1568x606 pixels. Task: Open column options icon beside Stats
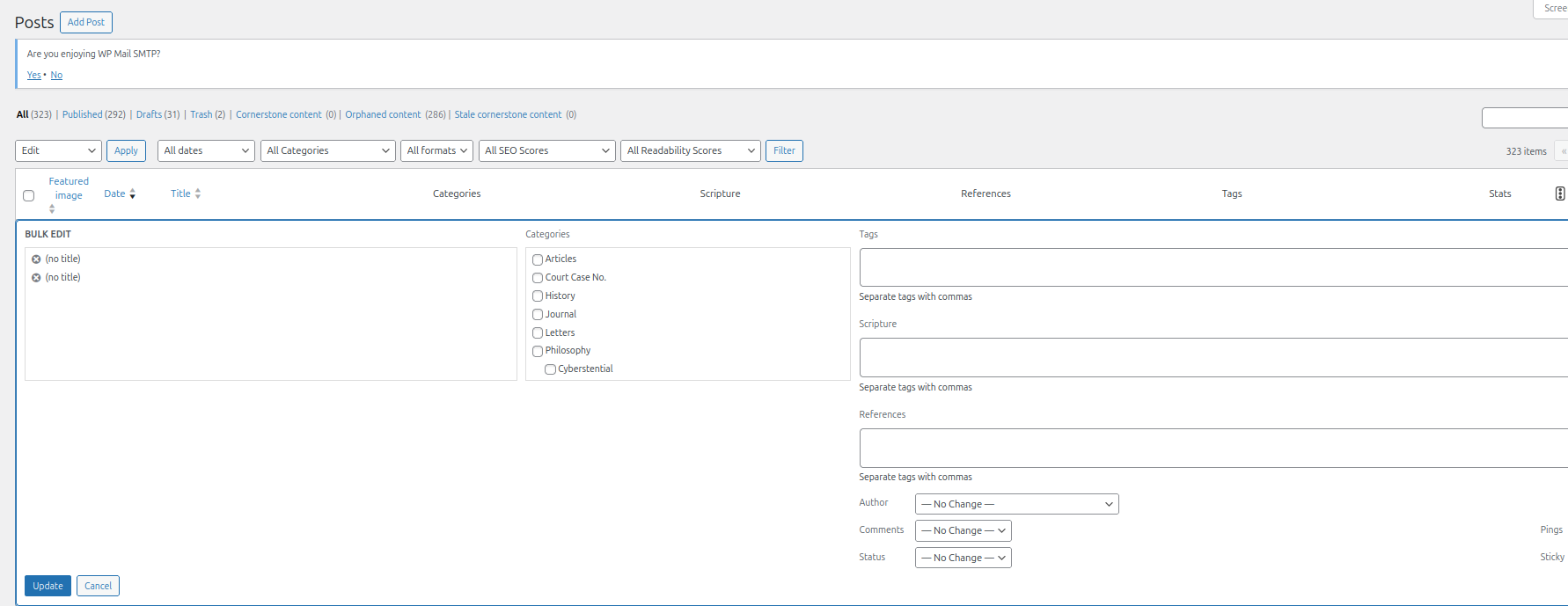coord(1559,193)
